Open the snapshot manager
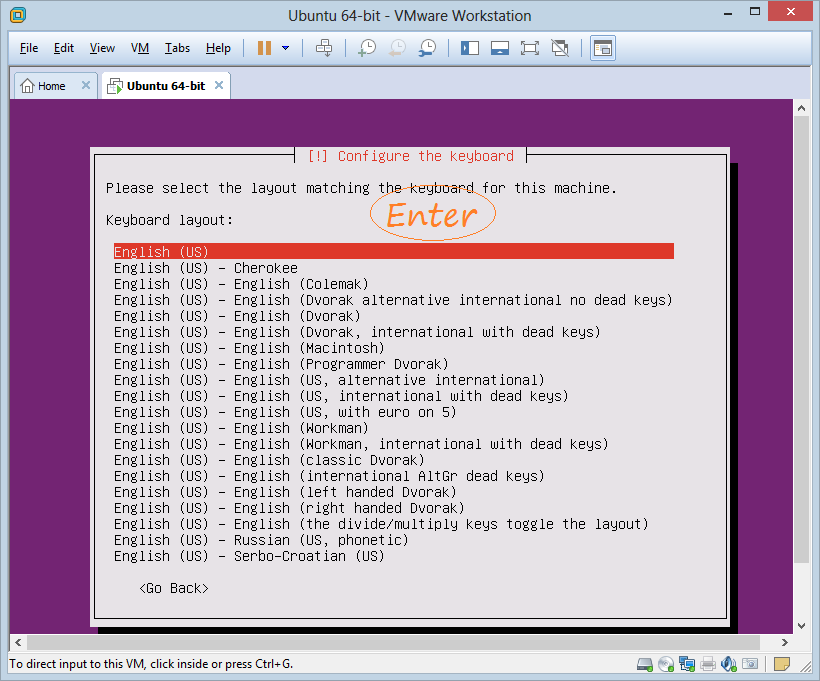Screen dimensions: 820x681 point(427,48)
